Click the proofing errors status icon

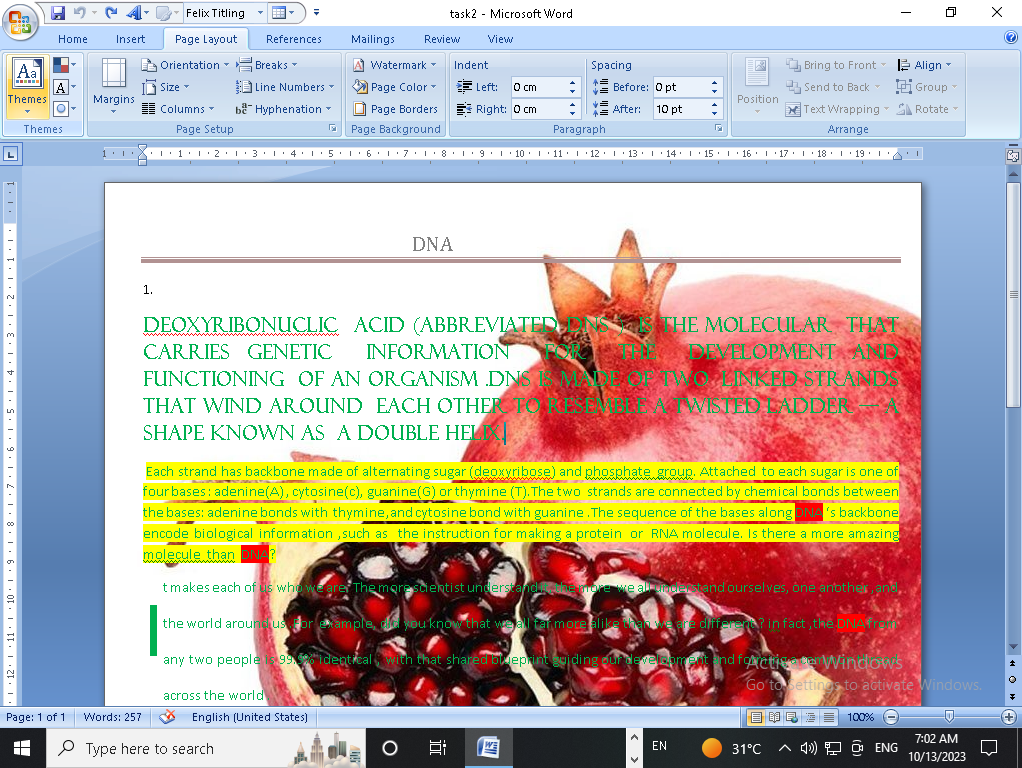168,717
